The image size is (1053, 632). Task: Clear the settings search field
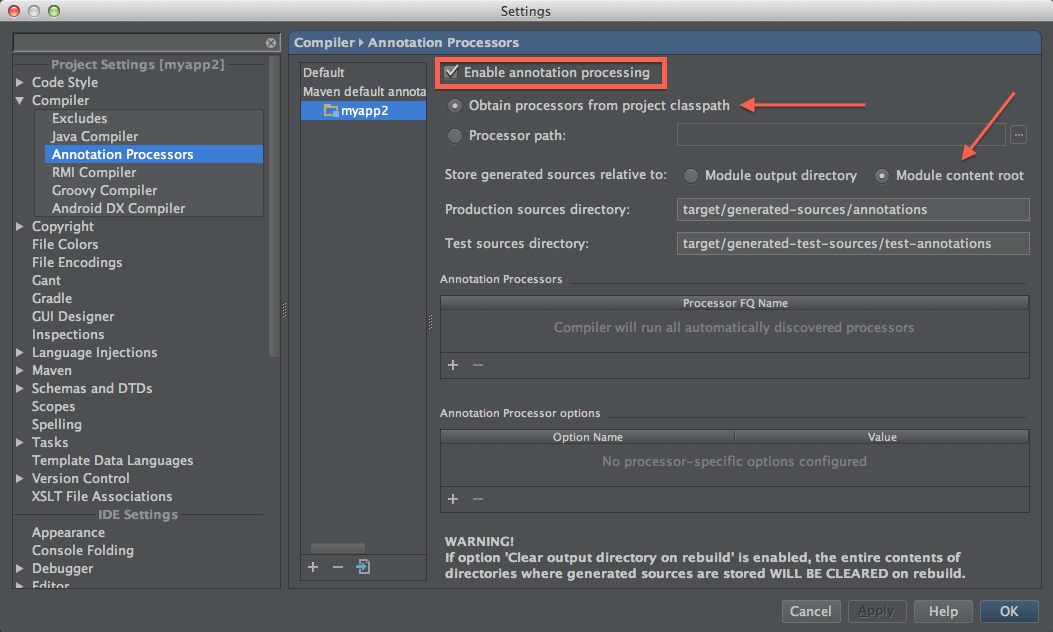click(269, 43)
